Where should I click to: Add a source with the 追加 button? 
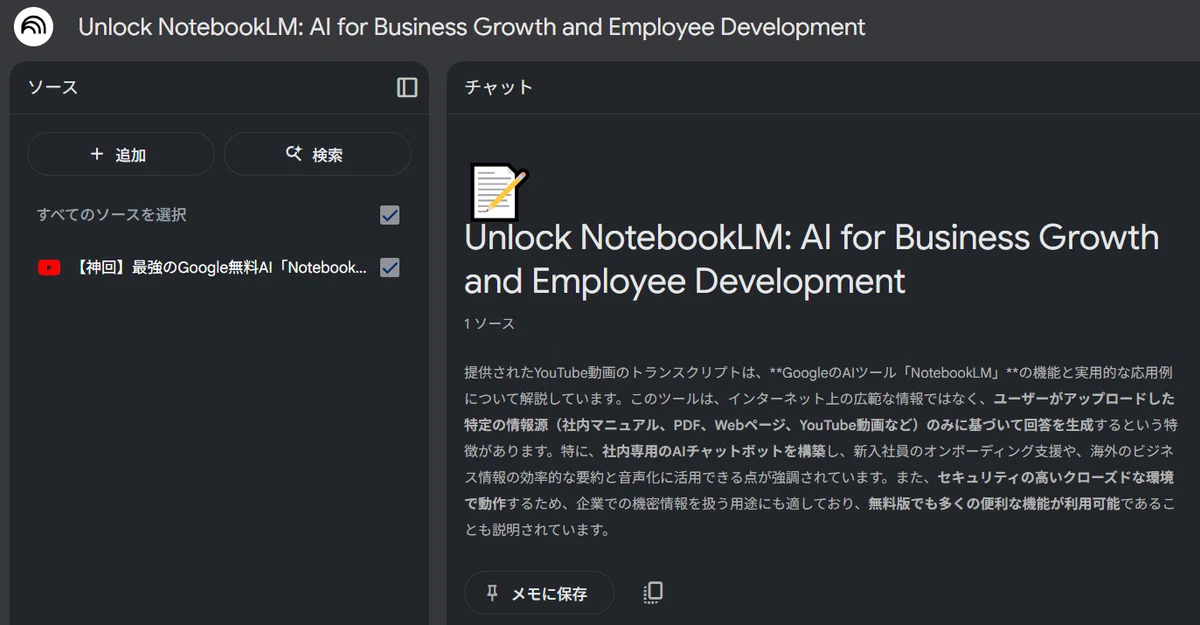point(121,154)
